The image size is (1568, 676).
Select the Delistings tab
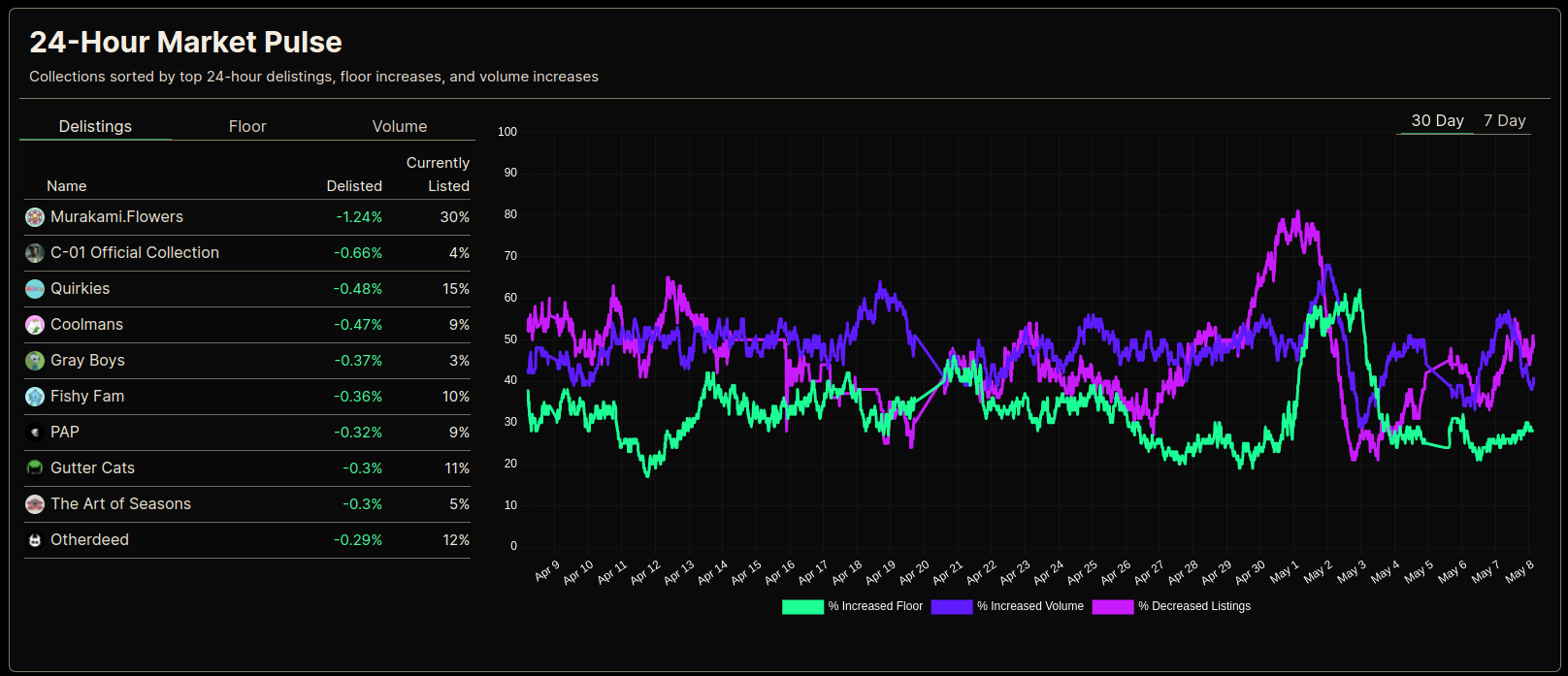[95, 126]
